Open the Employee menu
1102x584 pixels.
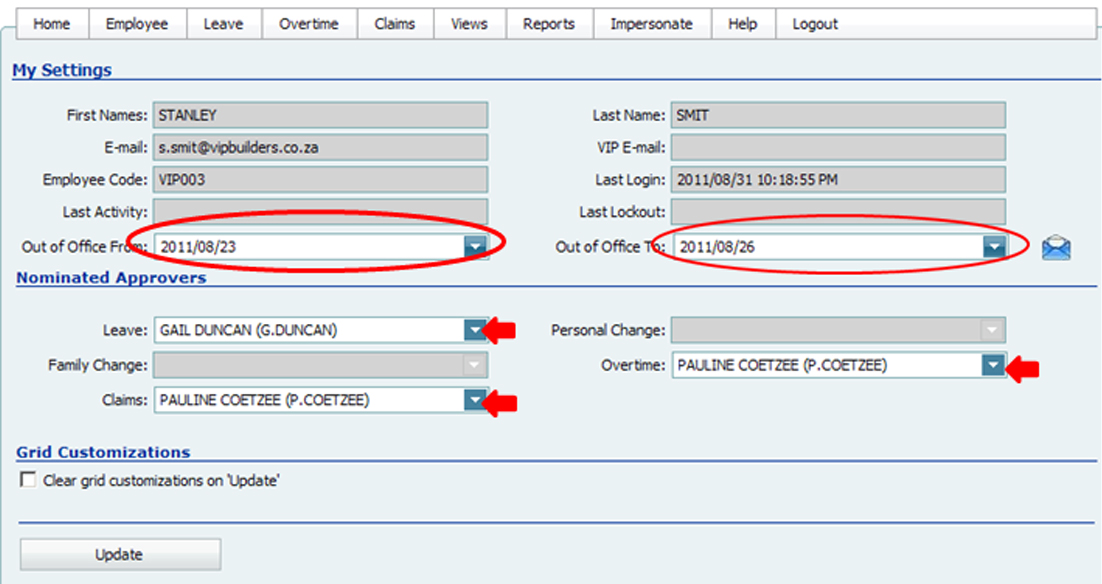[x=137, y=24]
